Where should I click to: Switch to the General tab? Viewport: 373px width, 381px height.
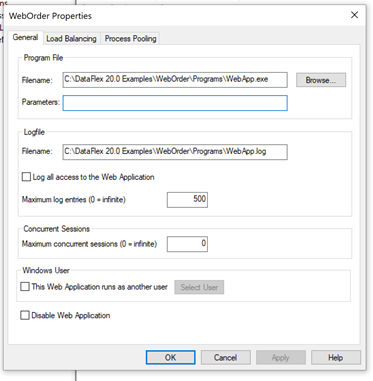[25, 37]
